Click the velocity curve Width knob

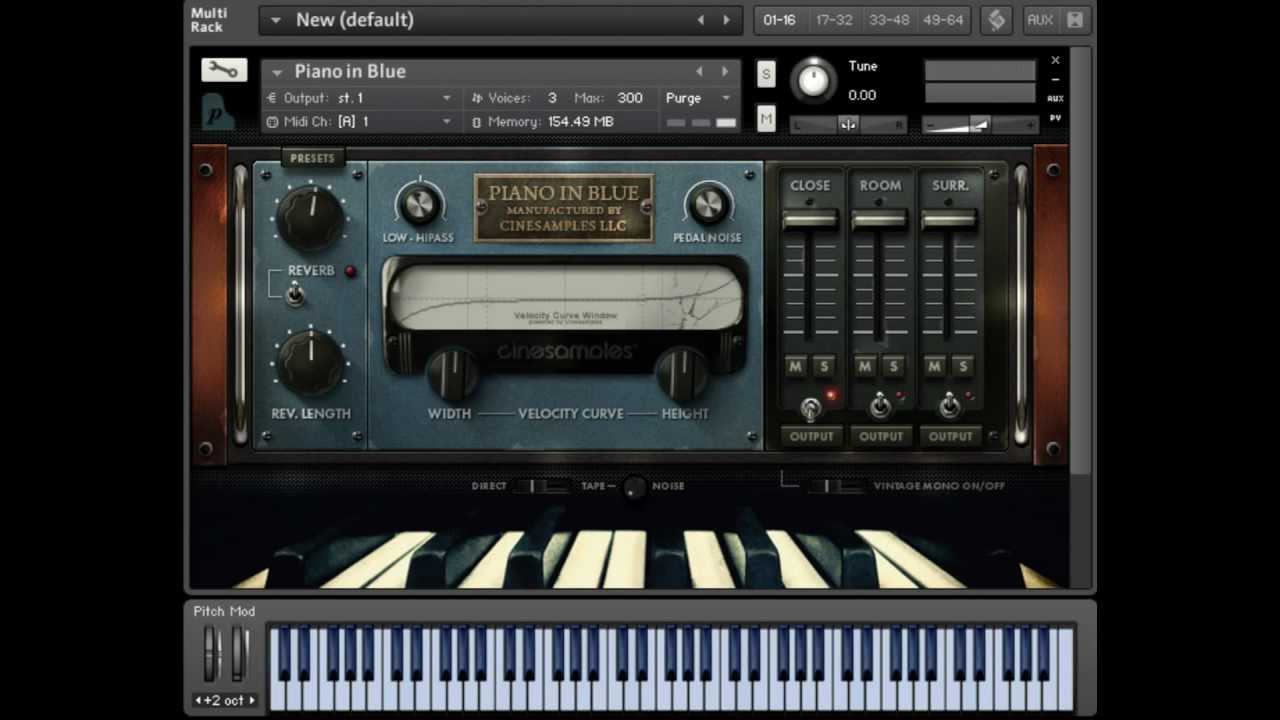[x=452, y=374]
